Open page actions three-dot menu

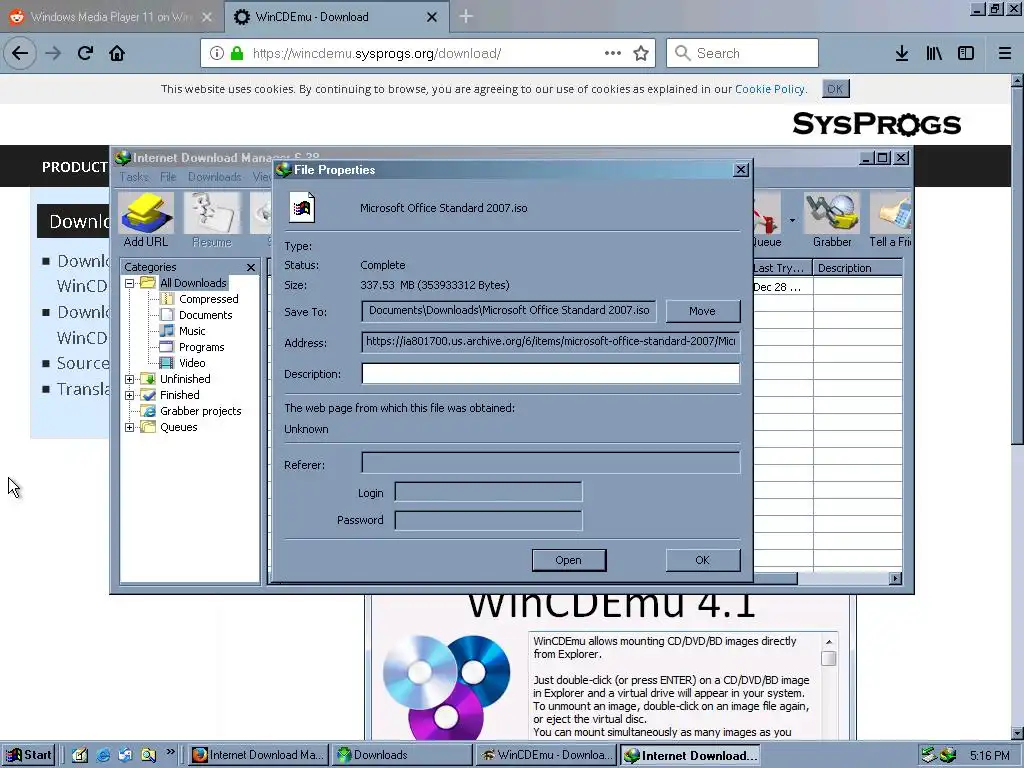613,53
